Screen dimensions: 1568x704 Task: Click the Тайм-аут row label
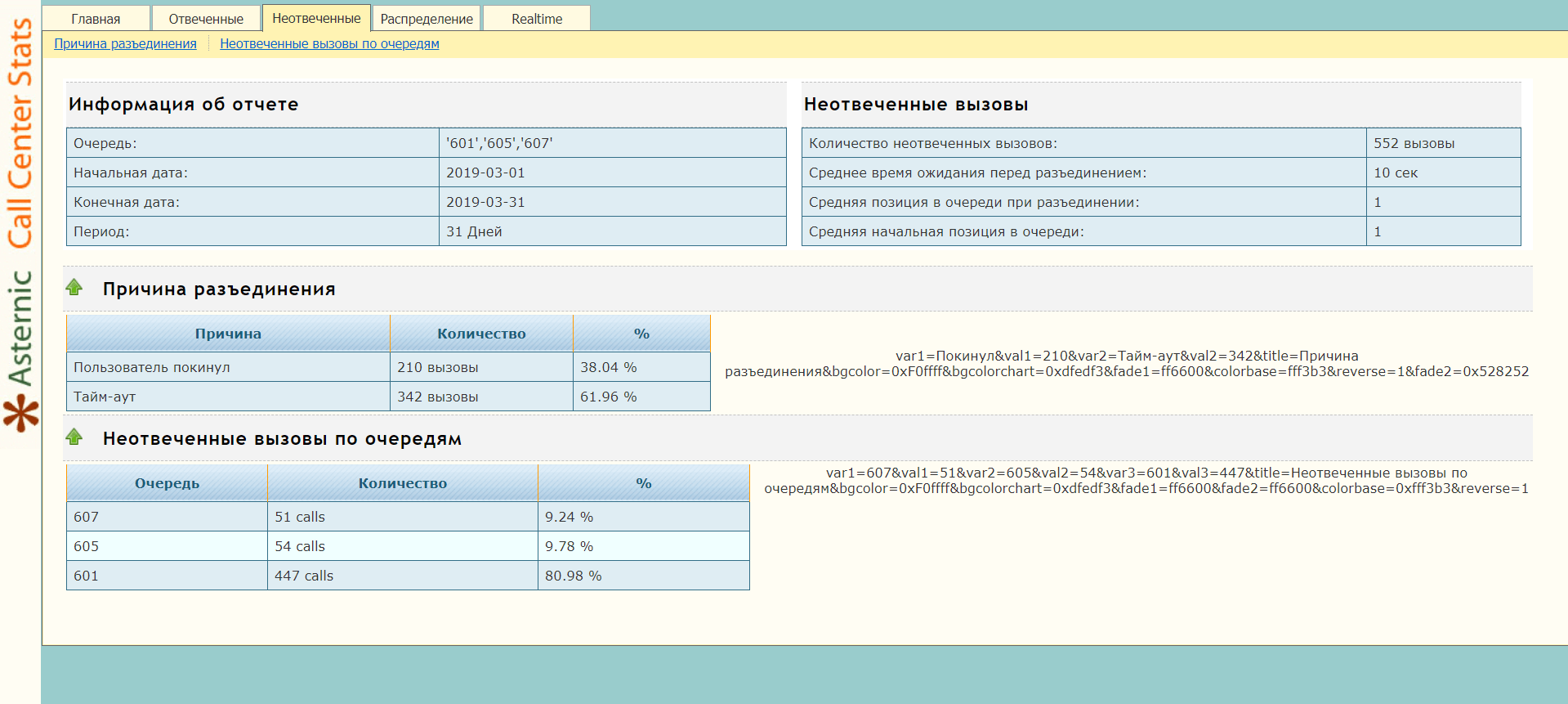tap(105, 397)
